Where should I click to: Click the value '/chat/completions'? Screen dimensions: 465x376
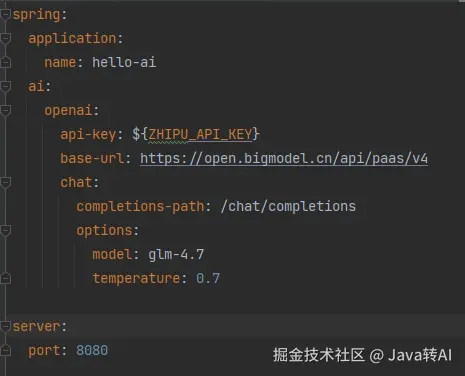[x=288, y=207]
